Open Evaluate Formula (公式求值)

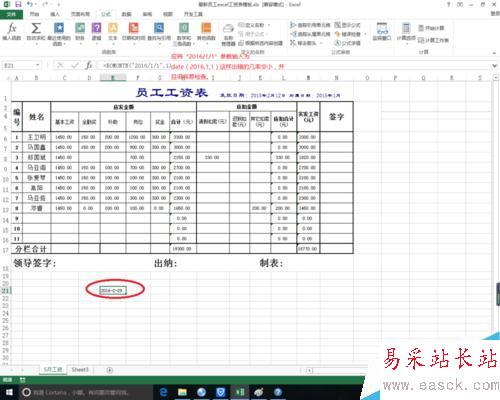347,43
